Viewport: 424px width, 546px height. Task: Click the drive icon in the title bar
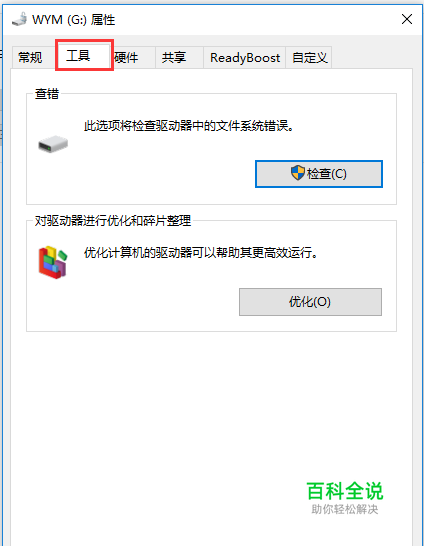tap(19, 19)
